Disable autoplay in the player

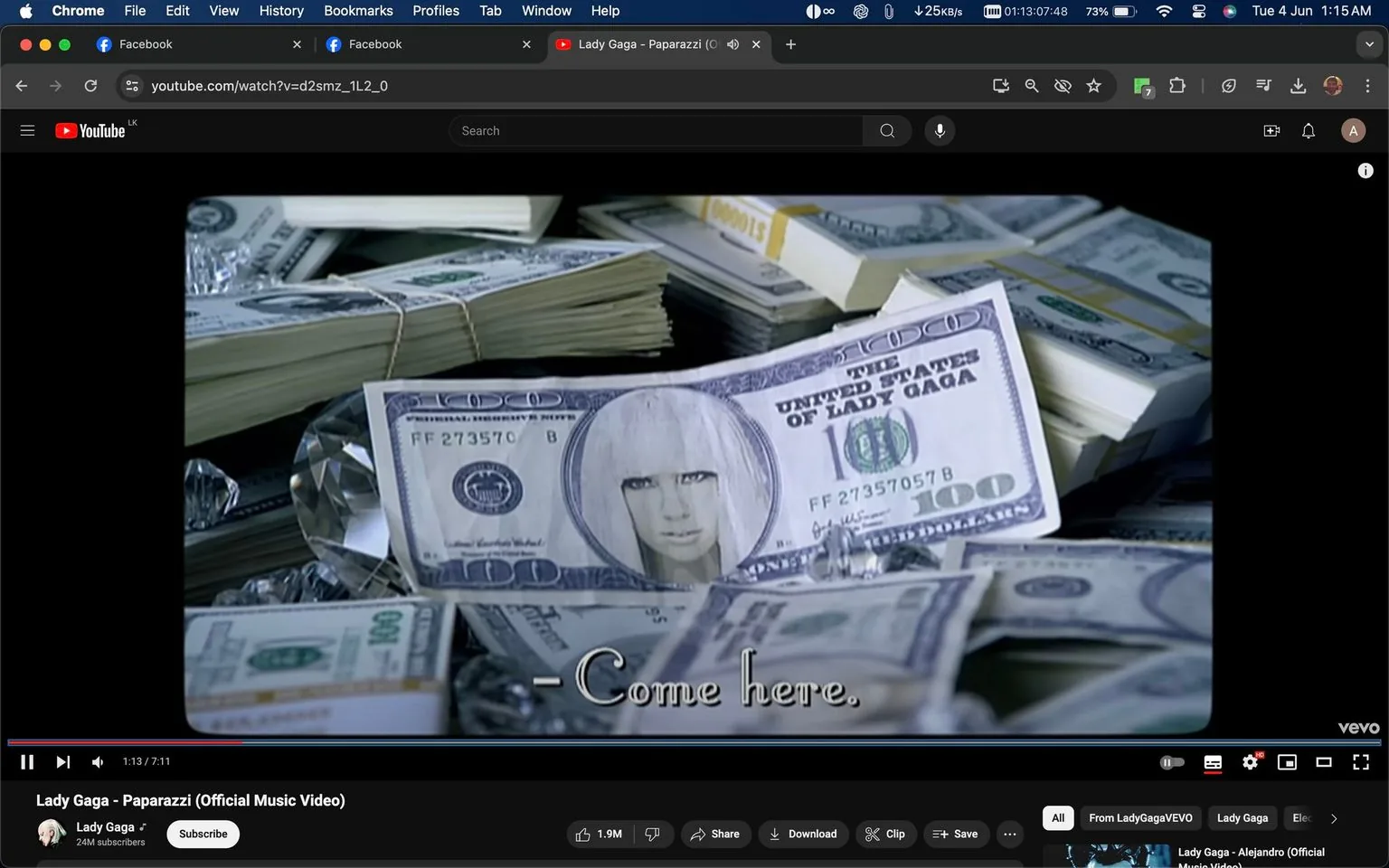coord(1171,761)
